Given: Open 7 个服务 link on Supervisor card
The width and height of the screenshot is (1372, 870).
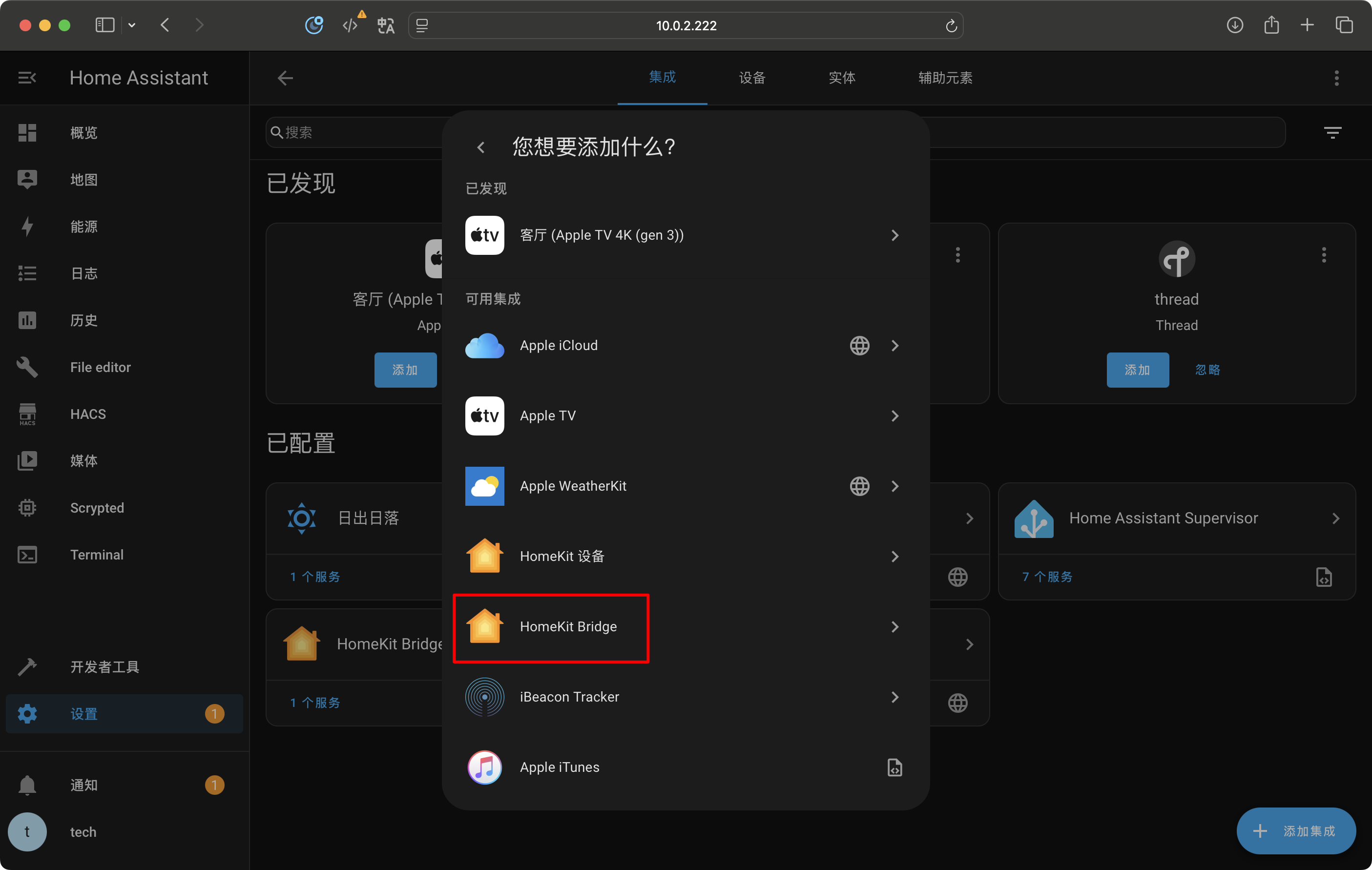Looking at the screenshot, I should (1047, 577).
